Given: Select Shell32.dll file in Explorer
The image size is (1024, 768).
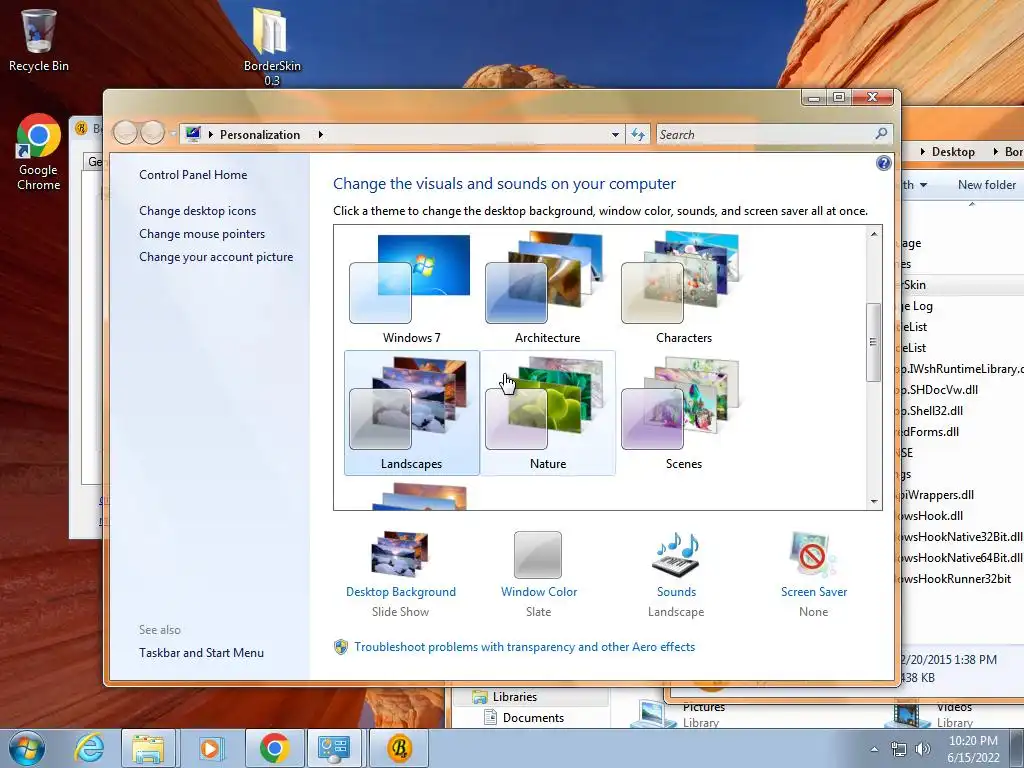Looking at the screenshot, I should [933, 411].
